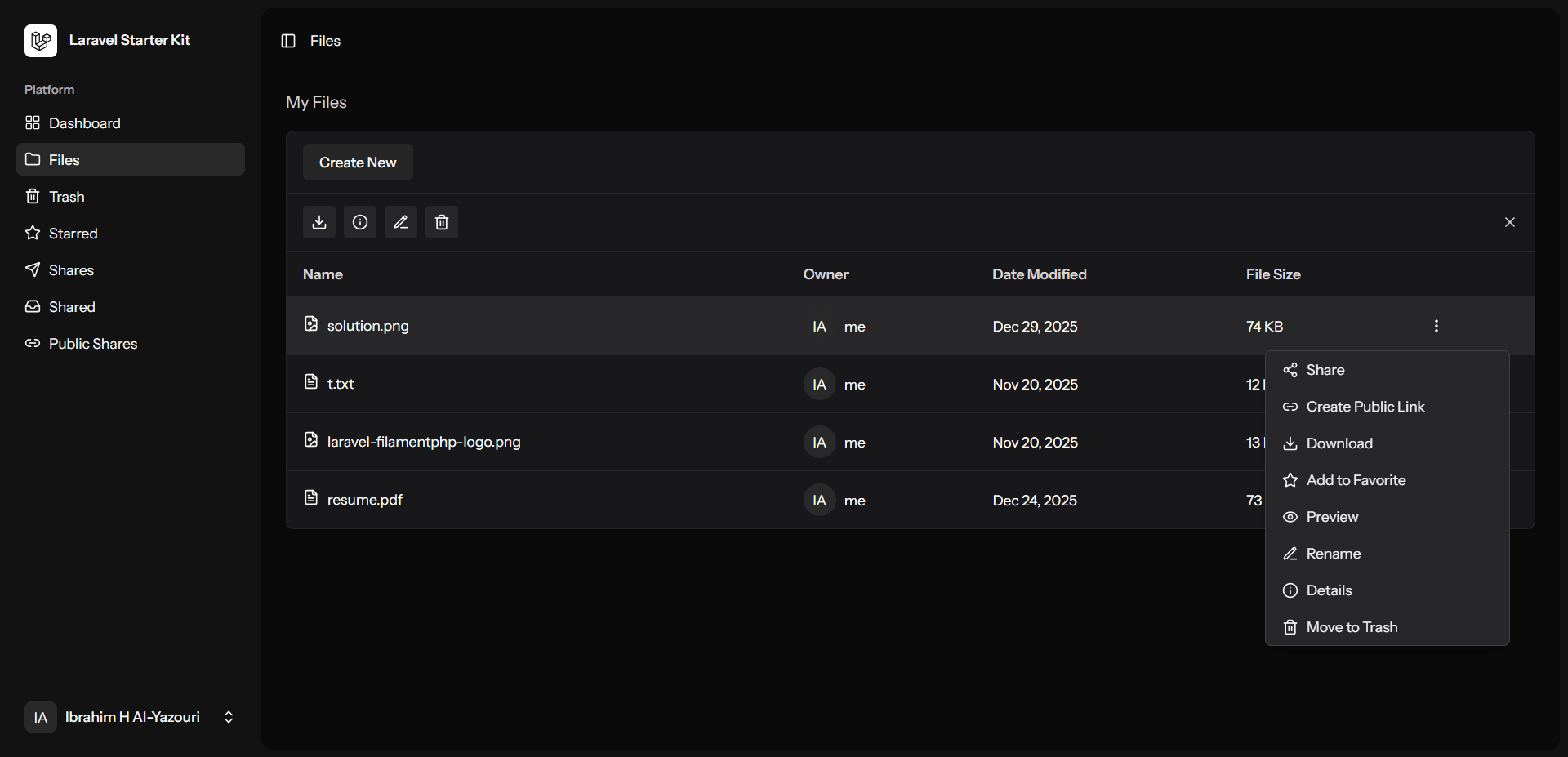Click the 74 KB file size cell
Viewport: 1568px width, 757px height.
[1264, 327]
